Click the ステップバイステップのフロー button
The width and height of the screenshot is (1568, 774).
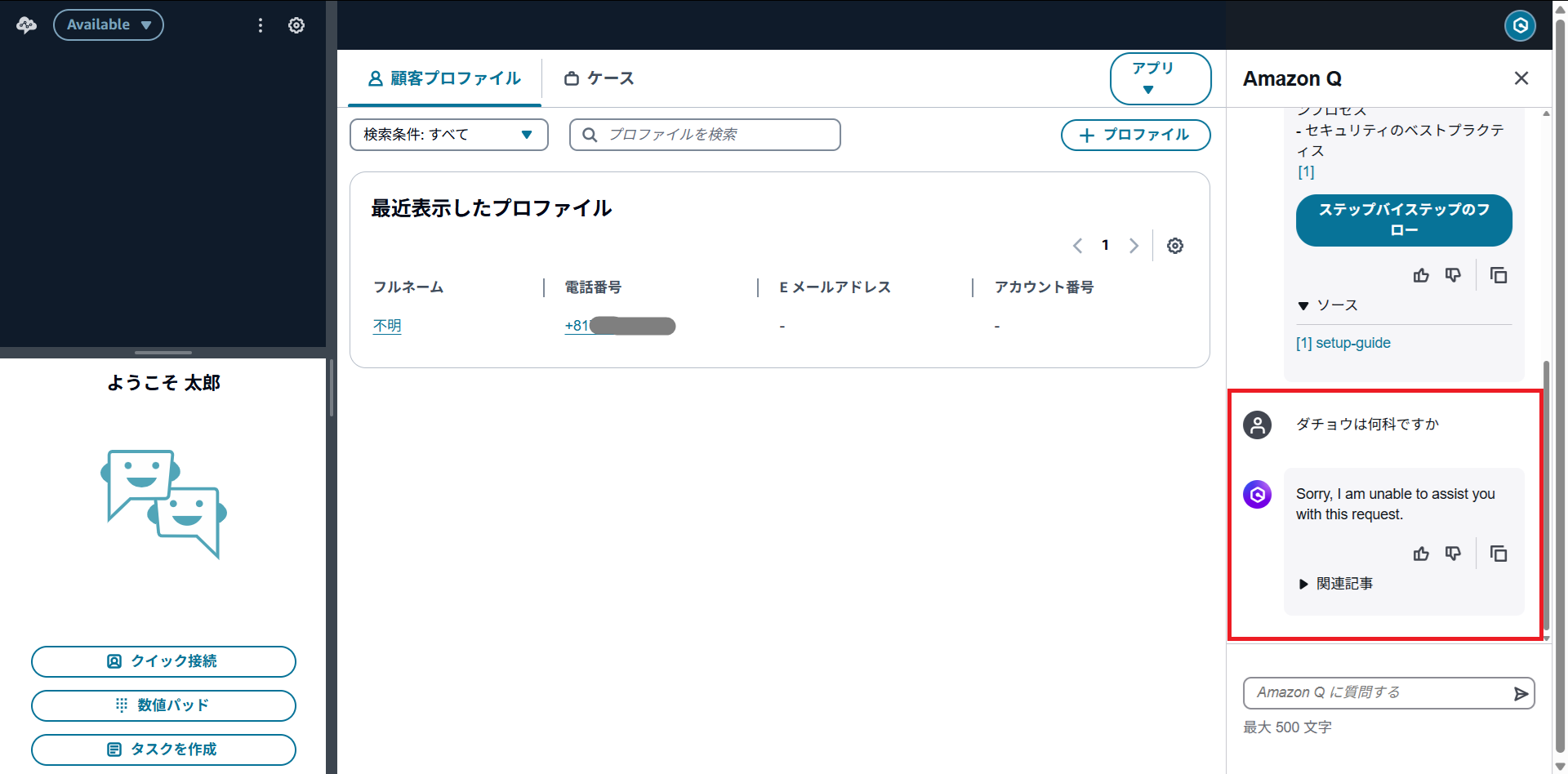pos(1404,220)
